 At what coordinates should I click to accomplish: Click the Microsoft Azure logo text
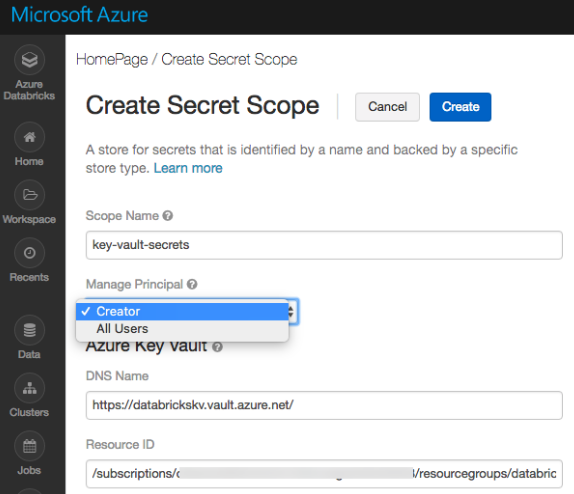pos(79,15)
